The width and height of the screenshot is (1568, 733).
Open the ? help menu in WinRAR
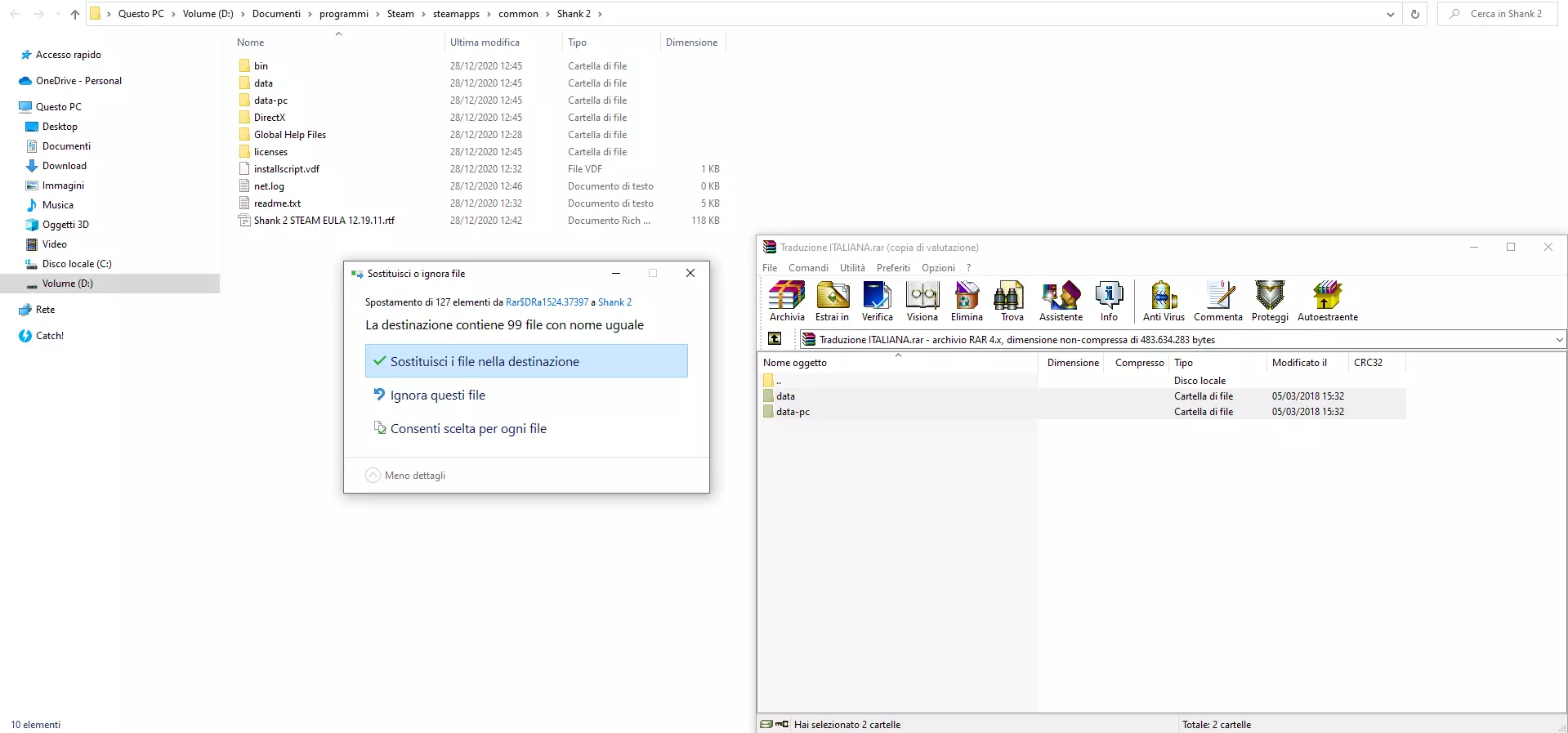[x=969, y=268]
